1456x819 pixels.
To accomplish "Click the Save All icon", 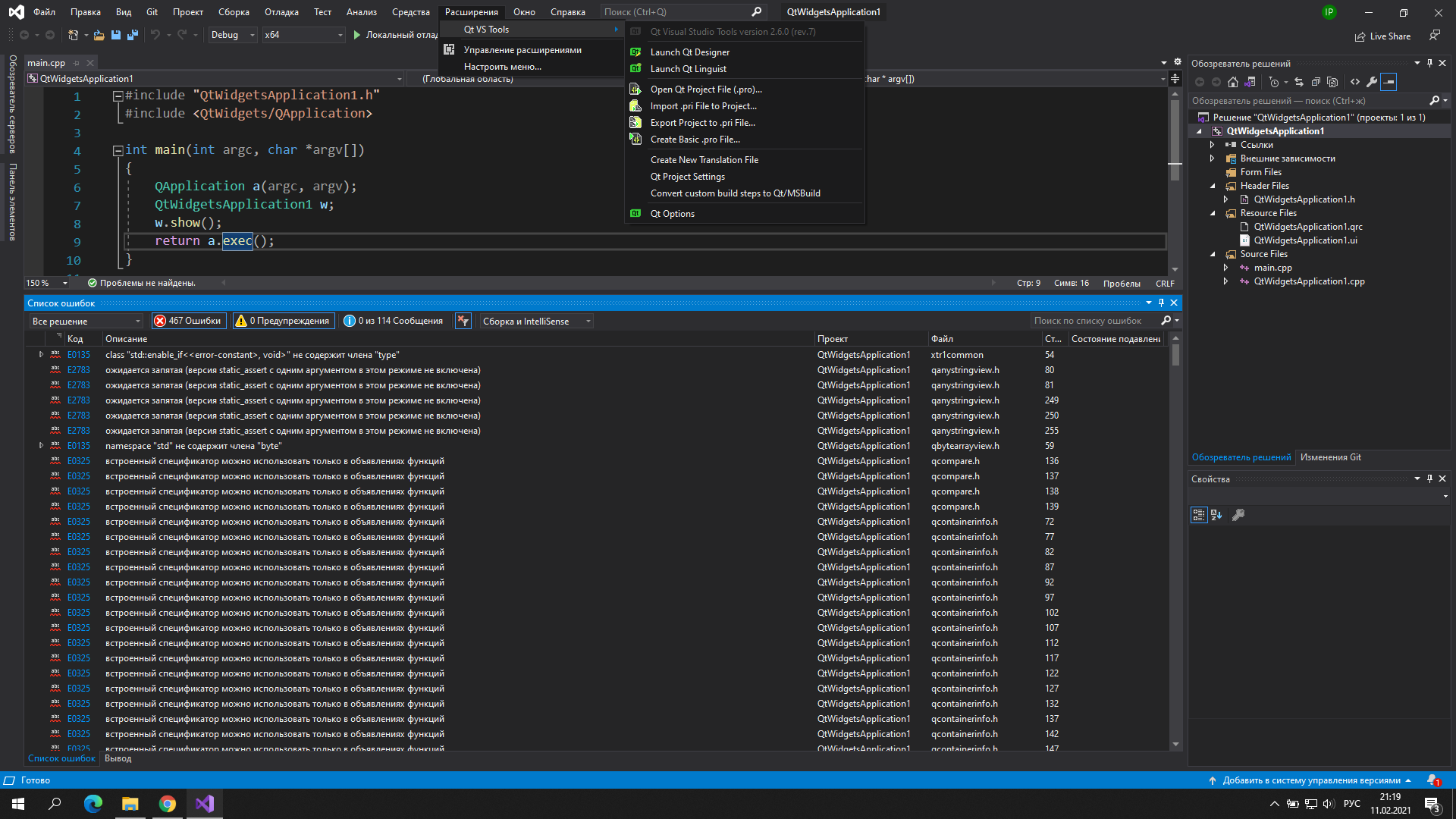I will tap(133, 35).
